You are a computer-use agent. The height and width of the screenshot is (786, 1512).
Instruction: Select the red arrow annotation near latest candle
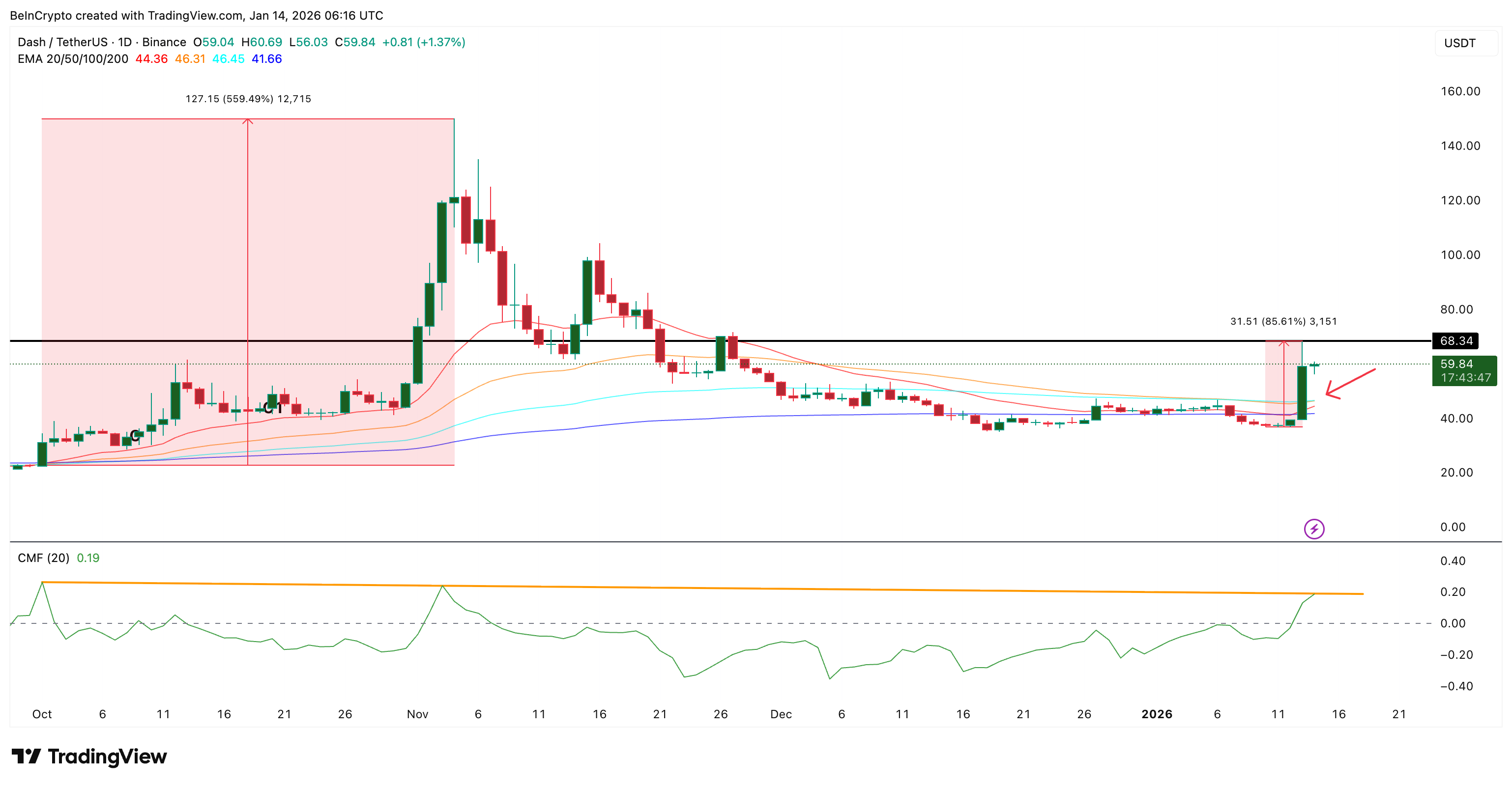coord(1350,384)
